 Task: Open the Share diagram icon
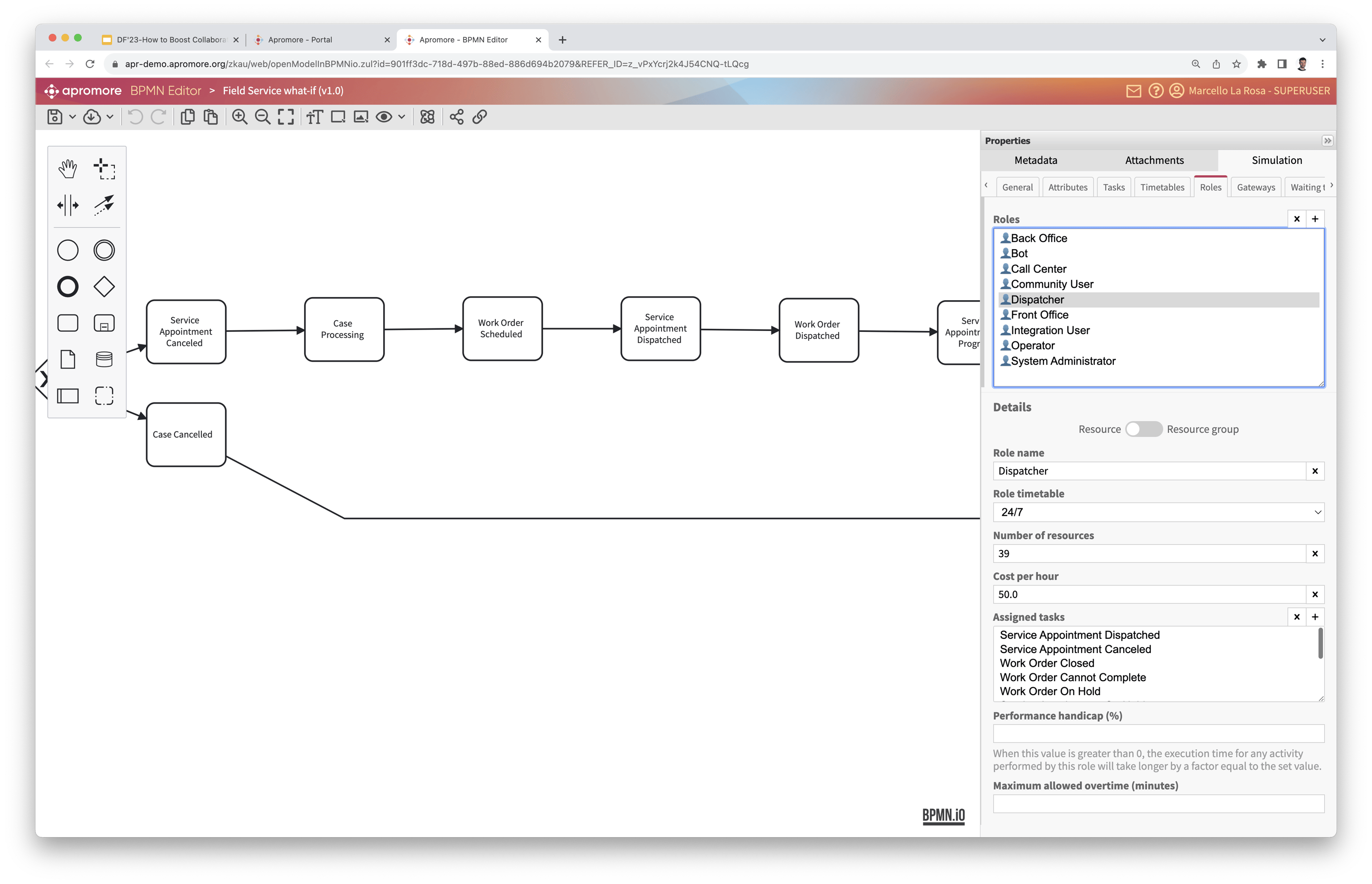coord(456,117)
